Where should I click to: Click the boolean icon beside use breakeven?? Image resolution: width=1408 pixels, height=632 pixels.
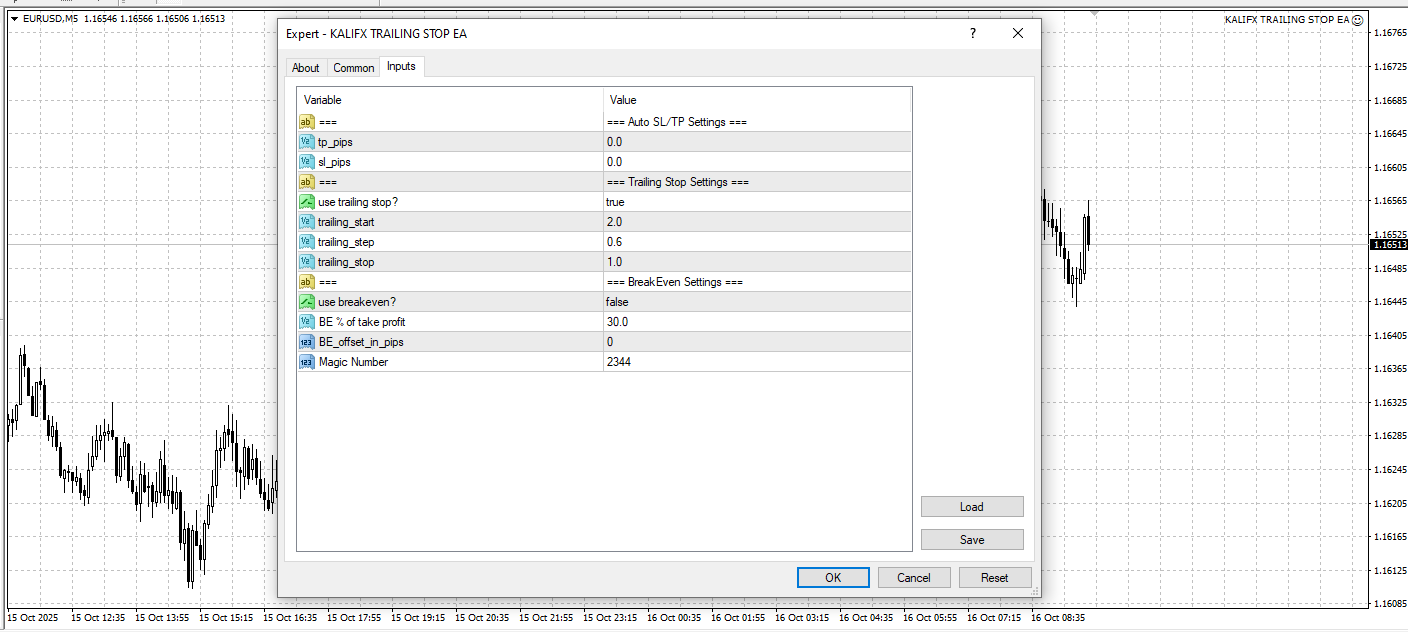307,301
